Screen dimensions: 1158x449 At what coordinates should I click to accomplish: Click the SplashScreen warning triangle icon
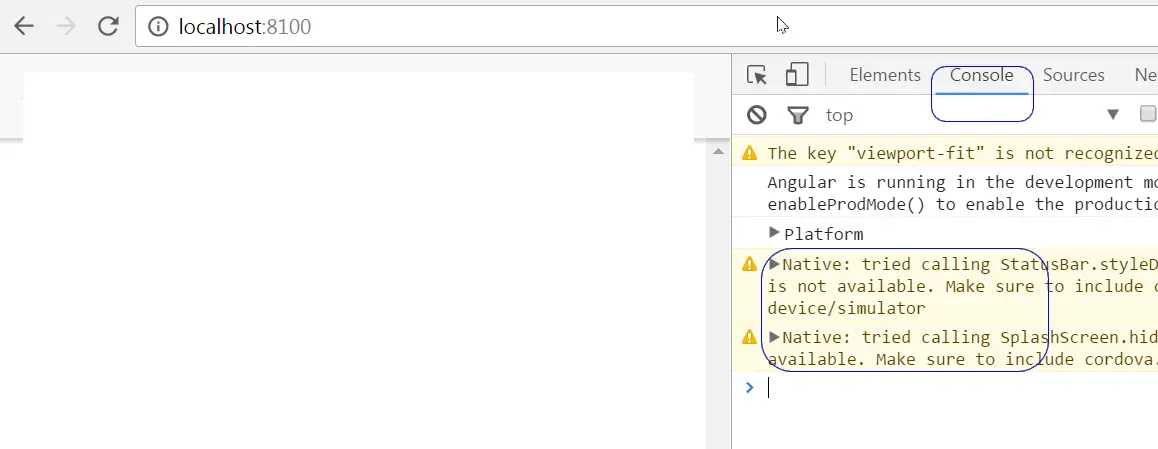coord(750,337)
